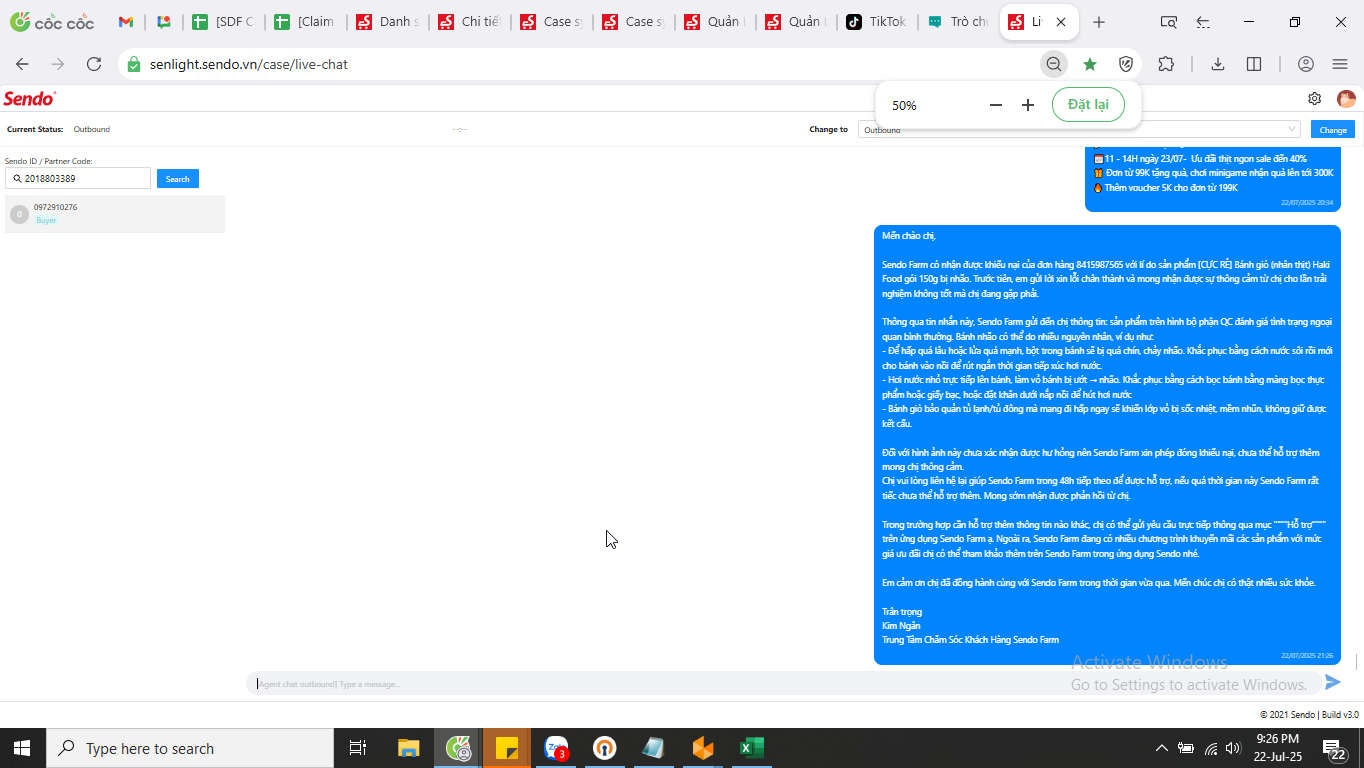The height and width of the screenshot is (768, 1364).
Task: Switch to the SDF C spreadsheet tab
Action: point(222,22)
